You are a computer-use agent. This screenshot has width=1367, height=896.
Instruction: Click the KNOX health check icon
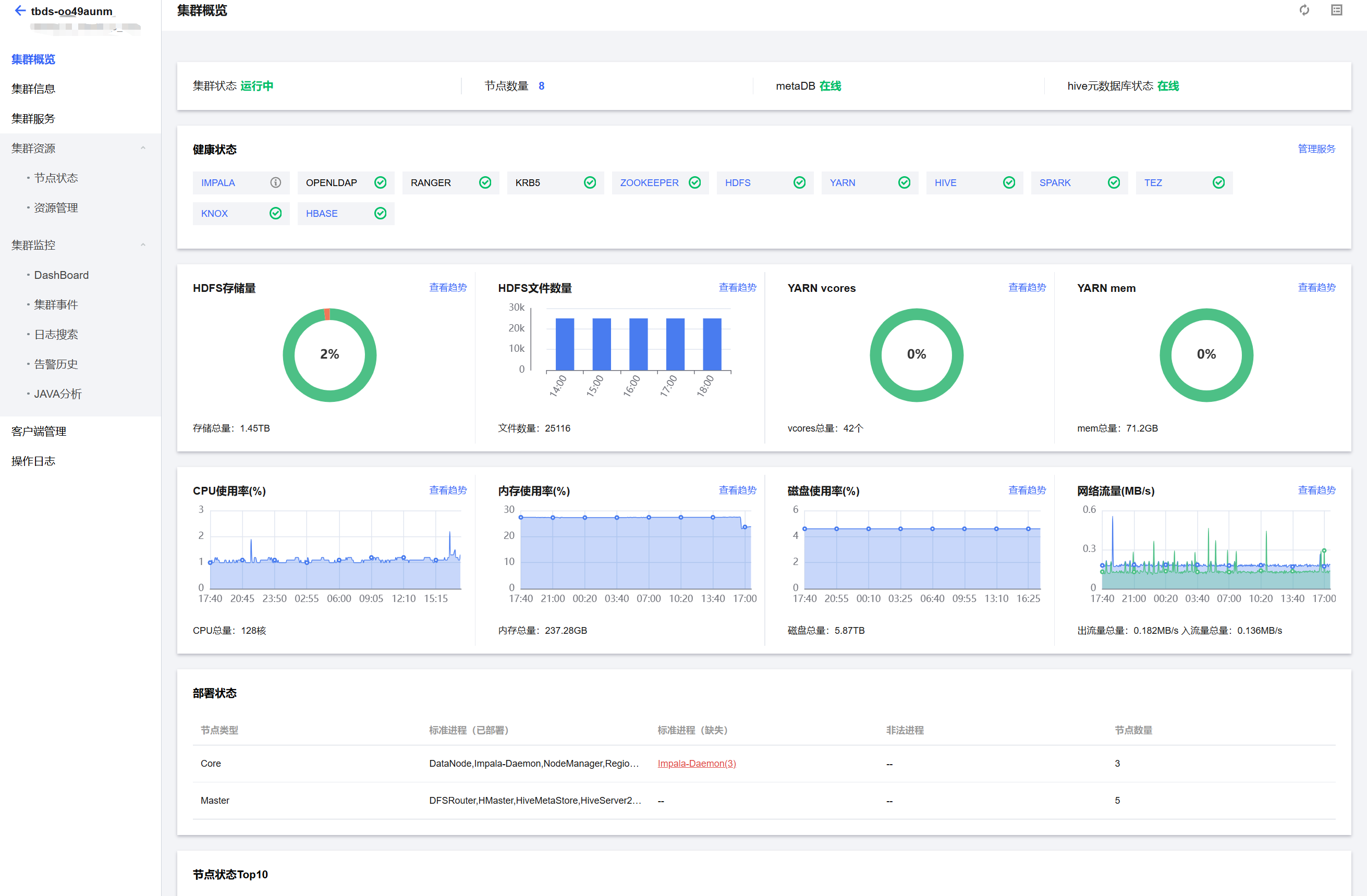(276, 214)
